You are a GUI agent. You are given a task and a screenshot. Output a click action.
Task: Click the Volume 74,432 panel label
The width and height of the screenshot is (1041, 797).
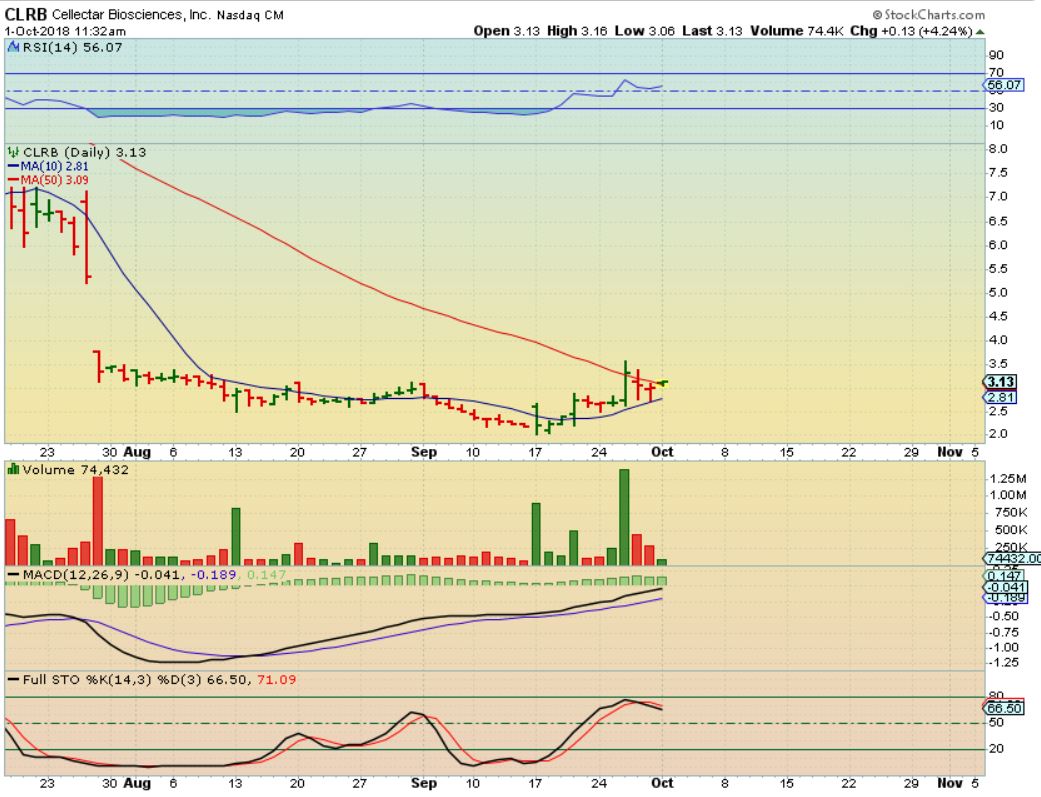point(76,470)
